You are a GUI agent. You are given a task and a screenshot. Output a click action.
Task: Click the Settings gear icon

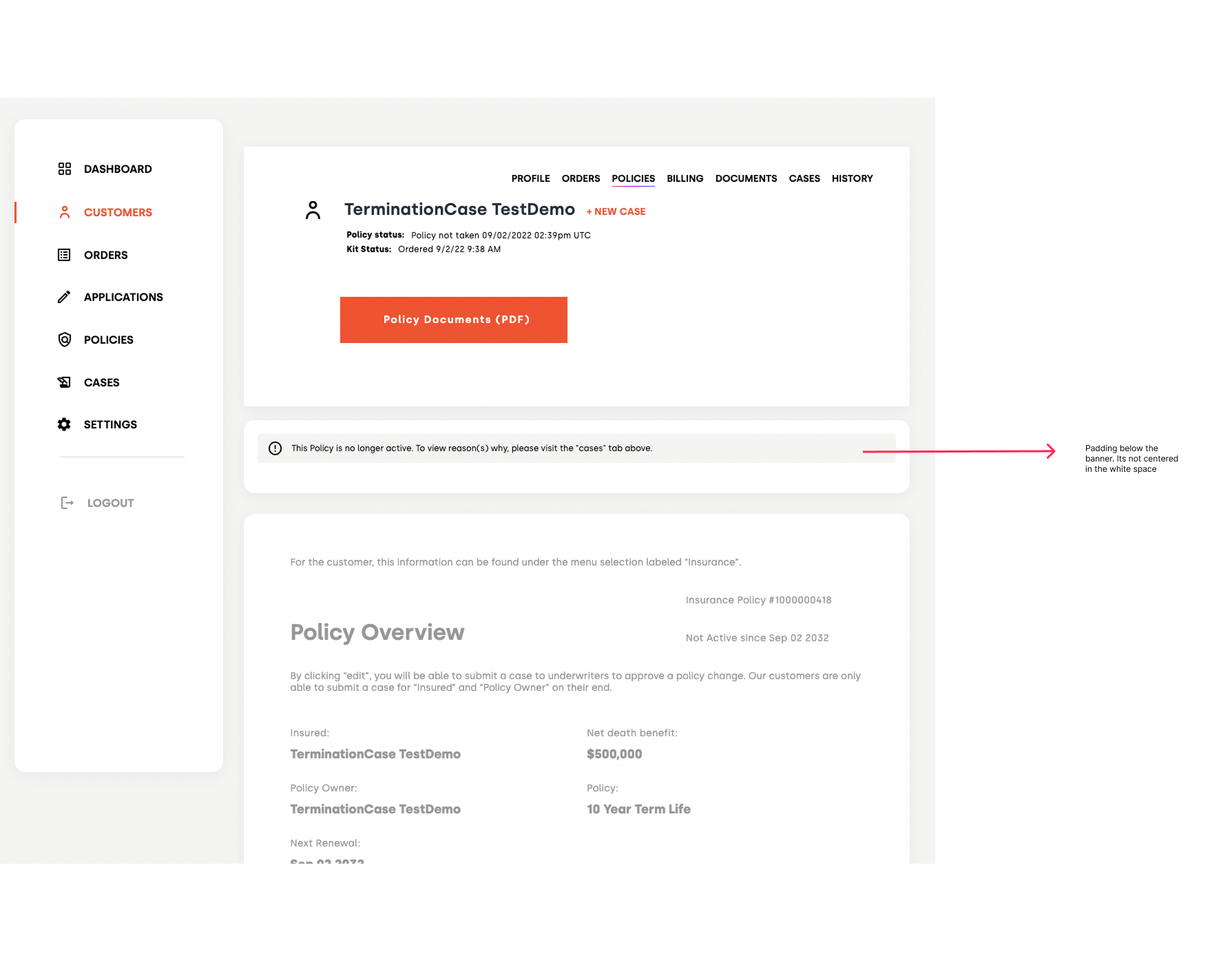pos(64,424)
